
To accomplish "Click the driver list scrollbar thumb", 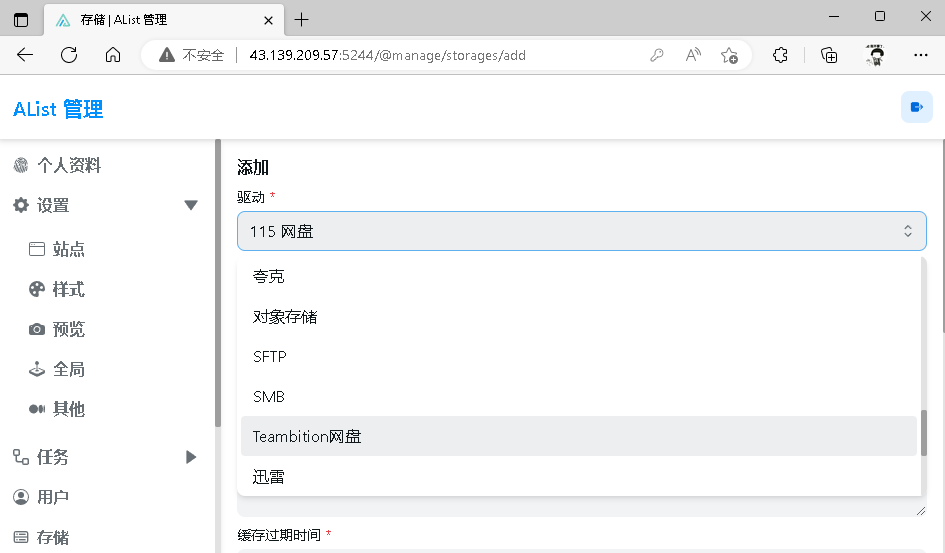I will 924,432.
